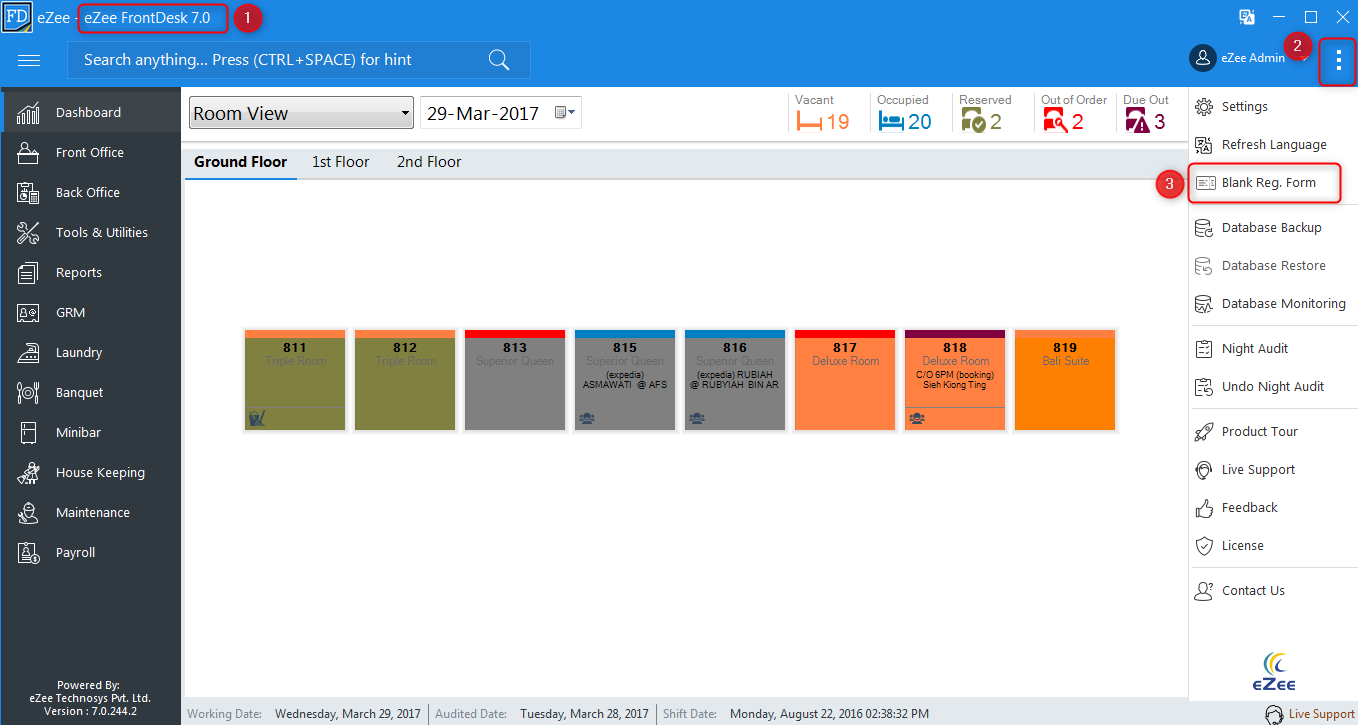Viewport: 1358px width, 725px height.
Task: Click the Occupied rooms bed icon
Action: click(x=891, y=121)
